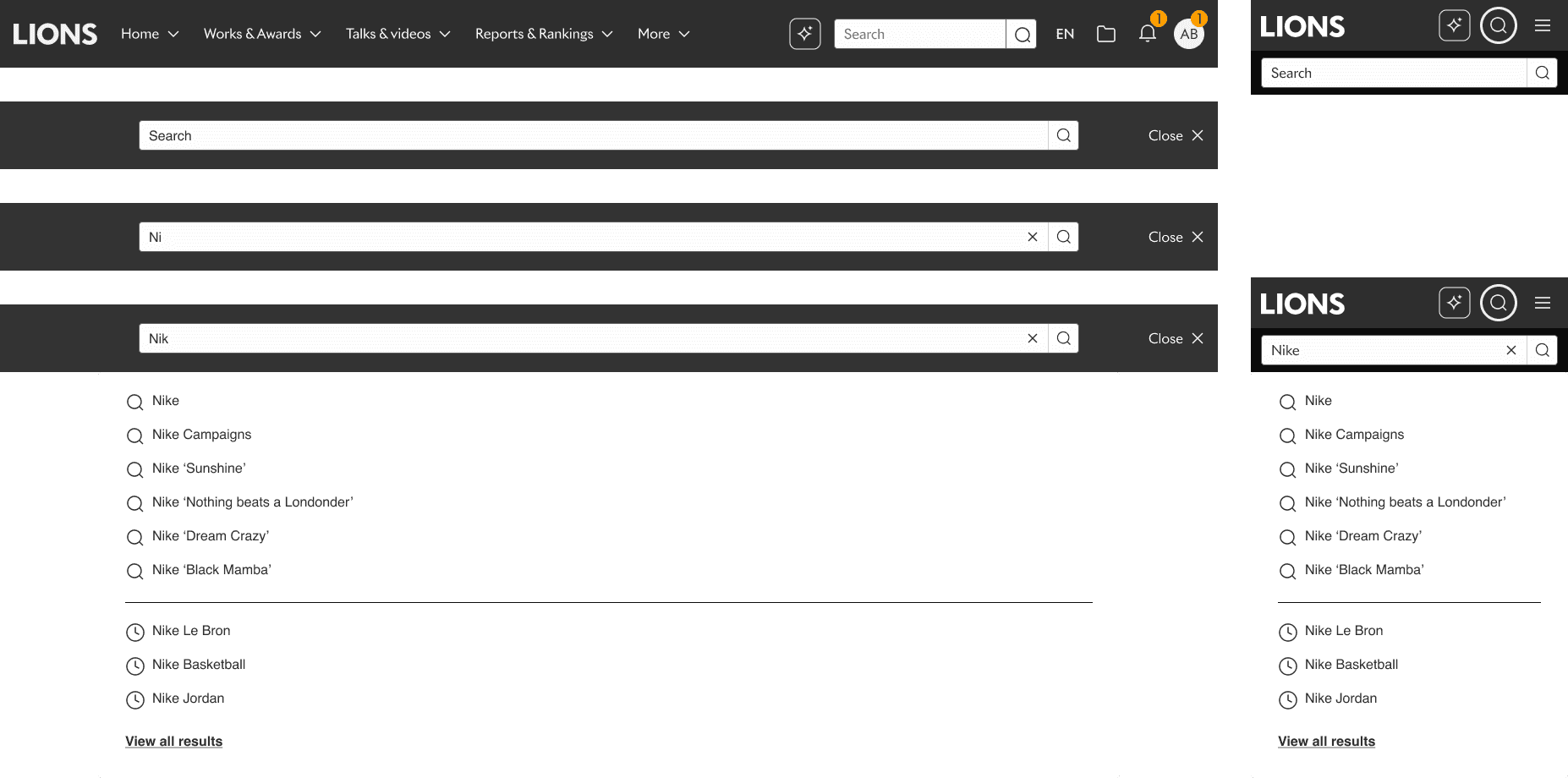Open the saved folders icon
Image resolution: width=1568 pixels, height=778 pixels.
1105,34
